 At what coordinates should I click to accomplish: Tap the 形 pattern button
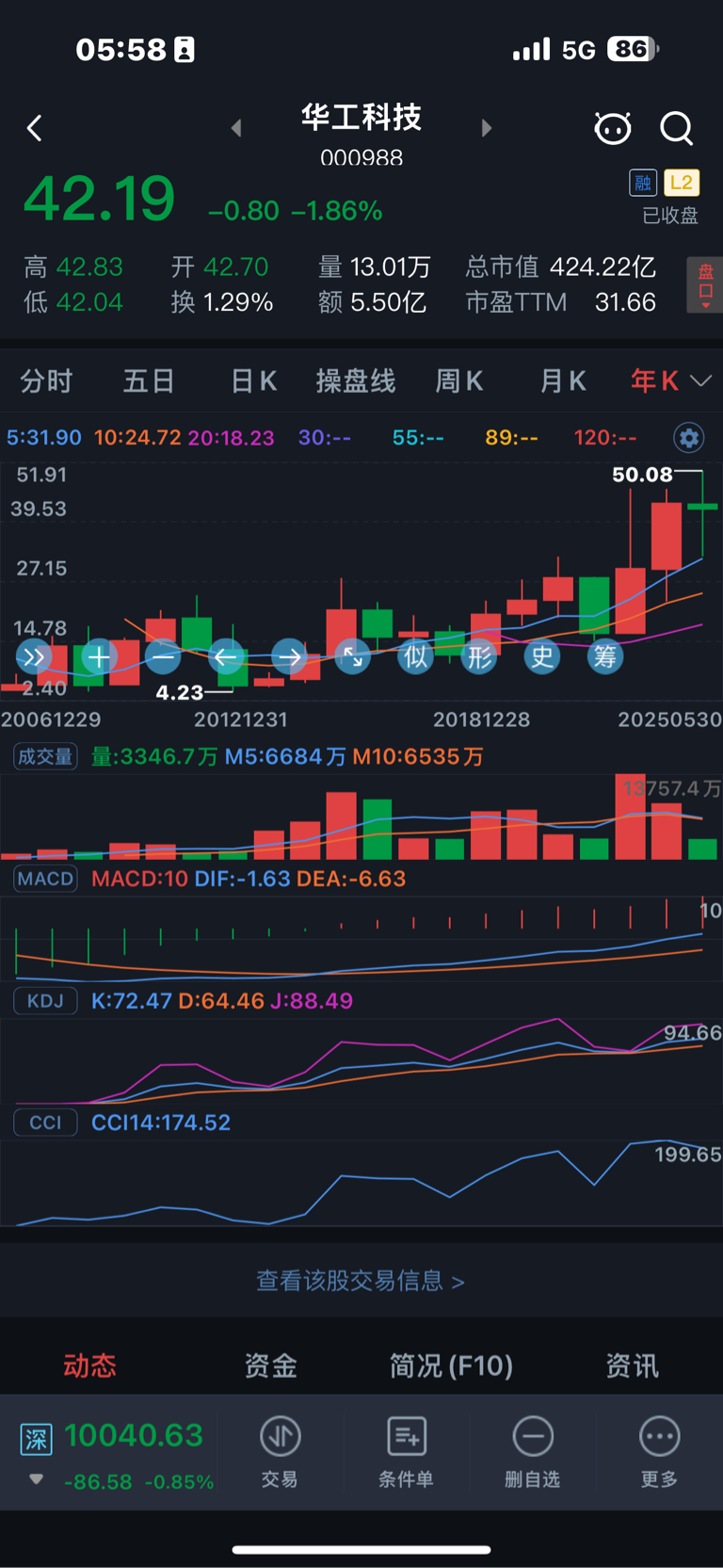[x=480, y=656]
